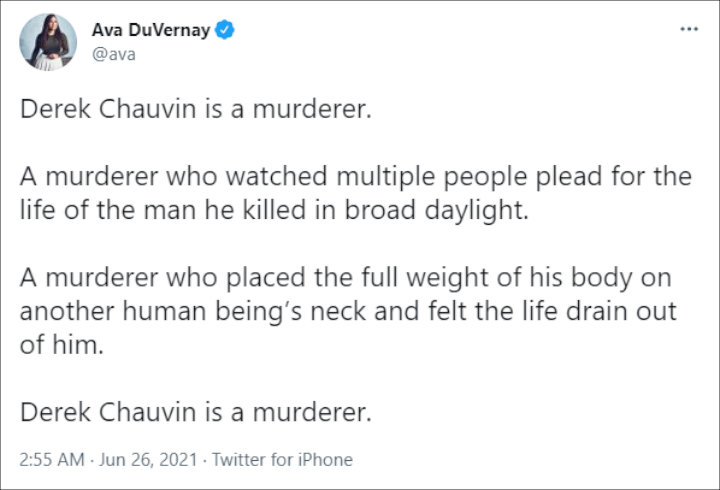
Task: Click the line starting 'another human being's neck'
Action: point(348,311)
